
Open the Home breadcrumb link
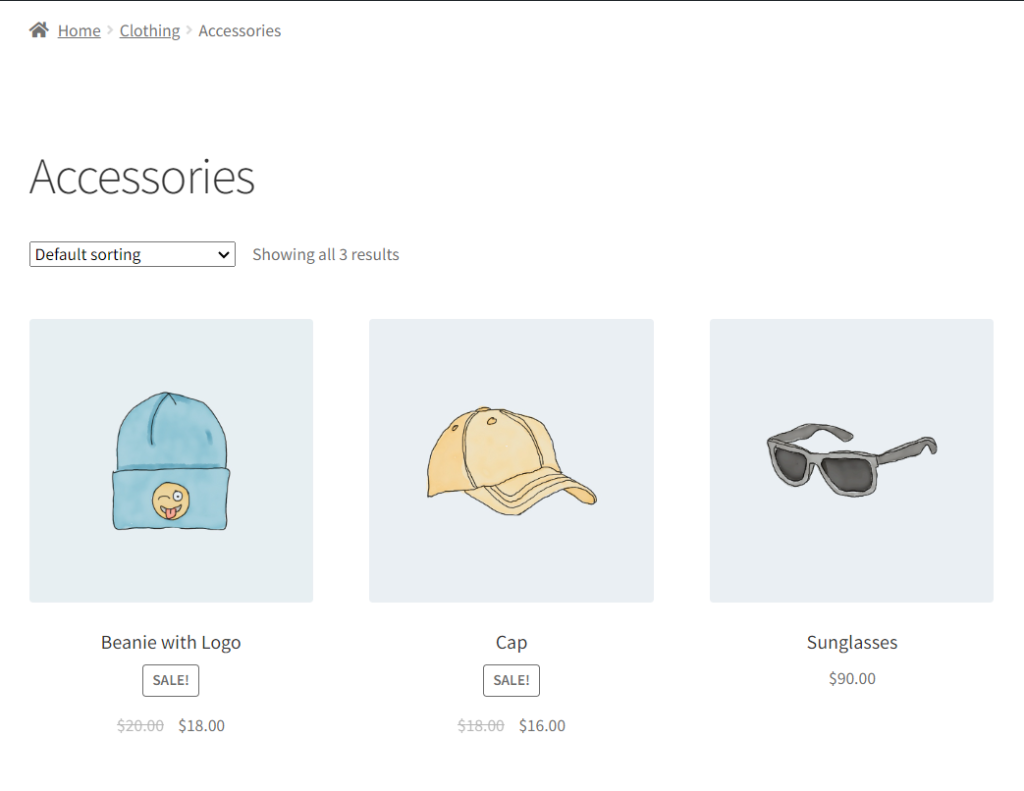coord(79,31)
